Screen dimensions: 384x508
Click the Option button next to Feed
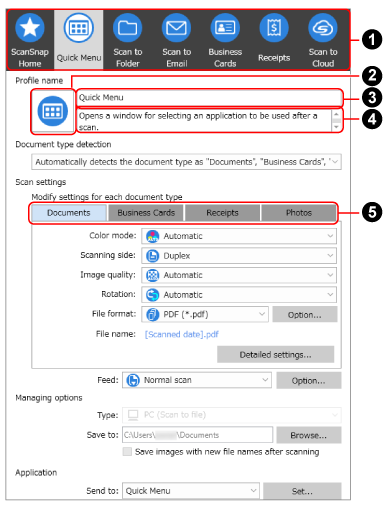[x=309, y=380]
